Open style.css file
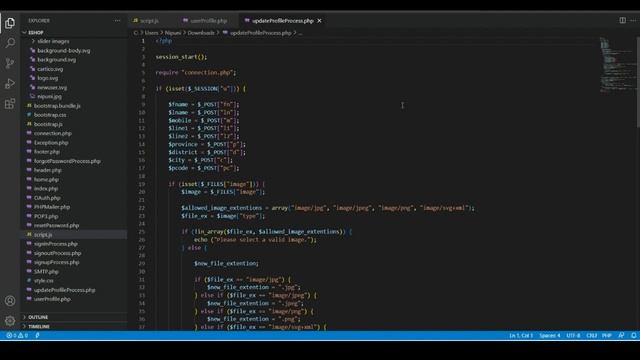640x360 pixels. point(43,281)
